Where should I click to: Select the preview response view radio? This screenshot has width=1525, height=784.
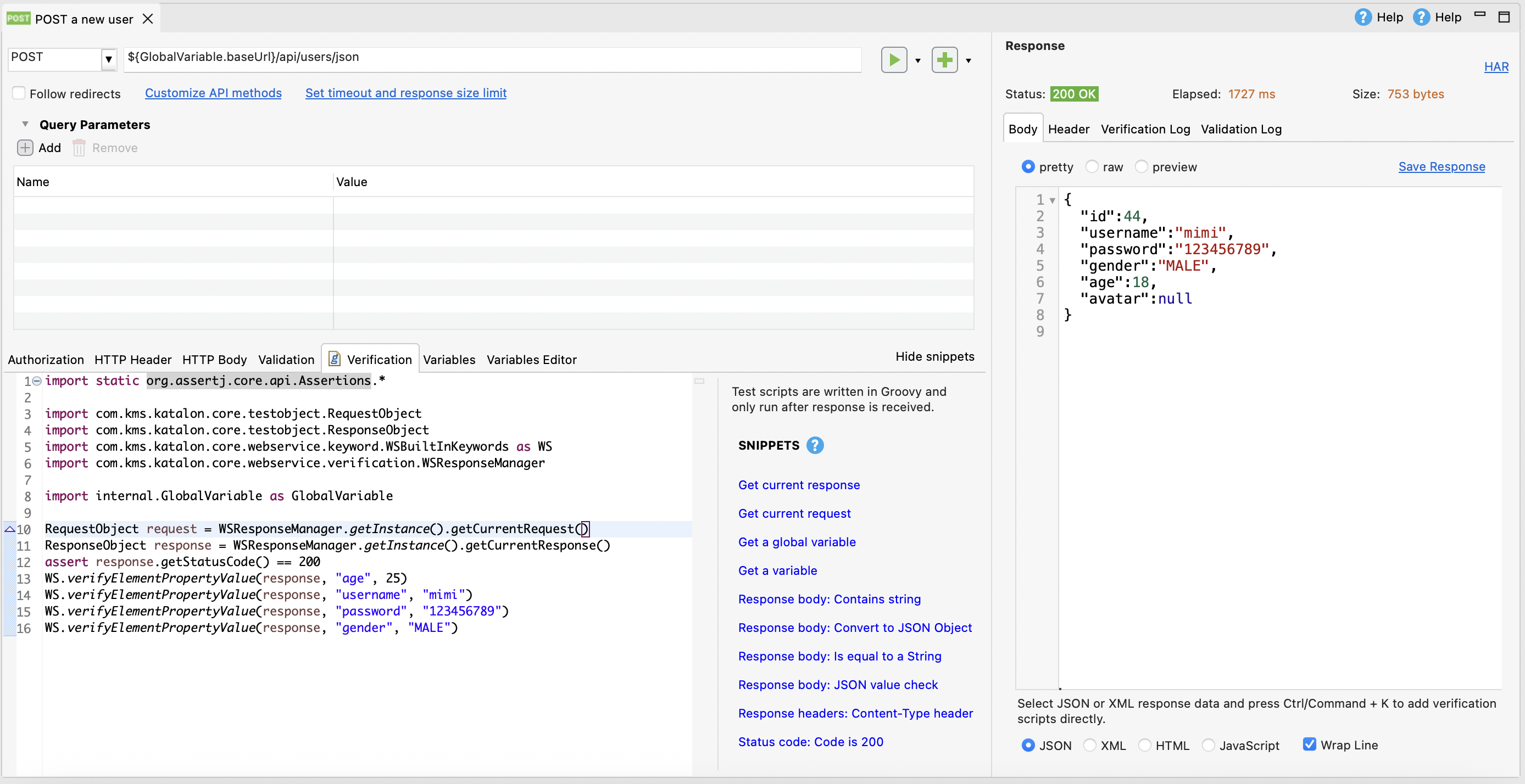pyautogui.click(x=1141, y=167)
